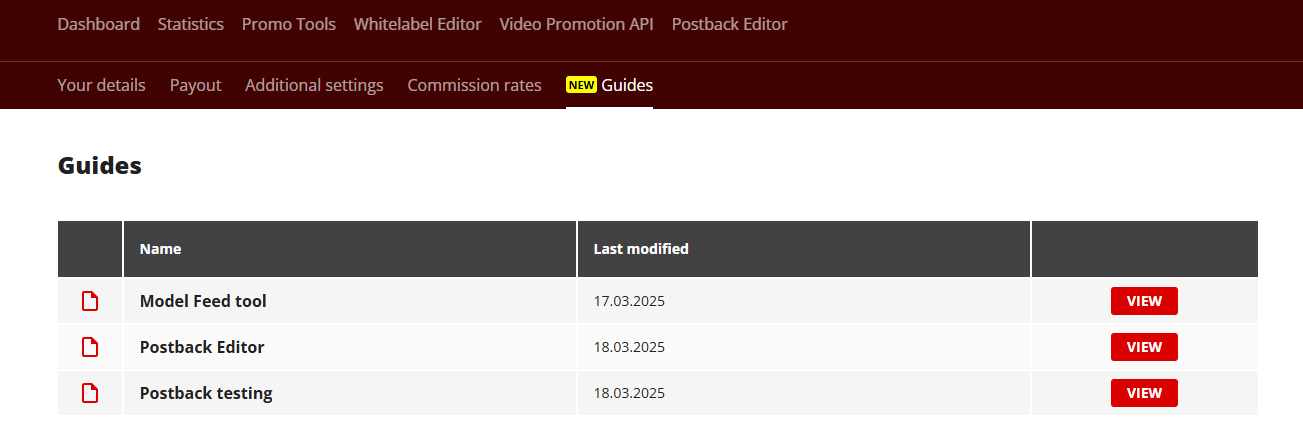Click the Postback testing guide name
The image size is (1303, 430).
(x=206, y=393)
